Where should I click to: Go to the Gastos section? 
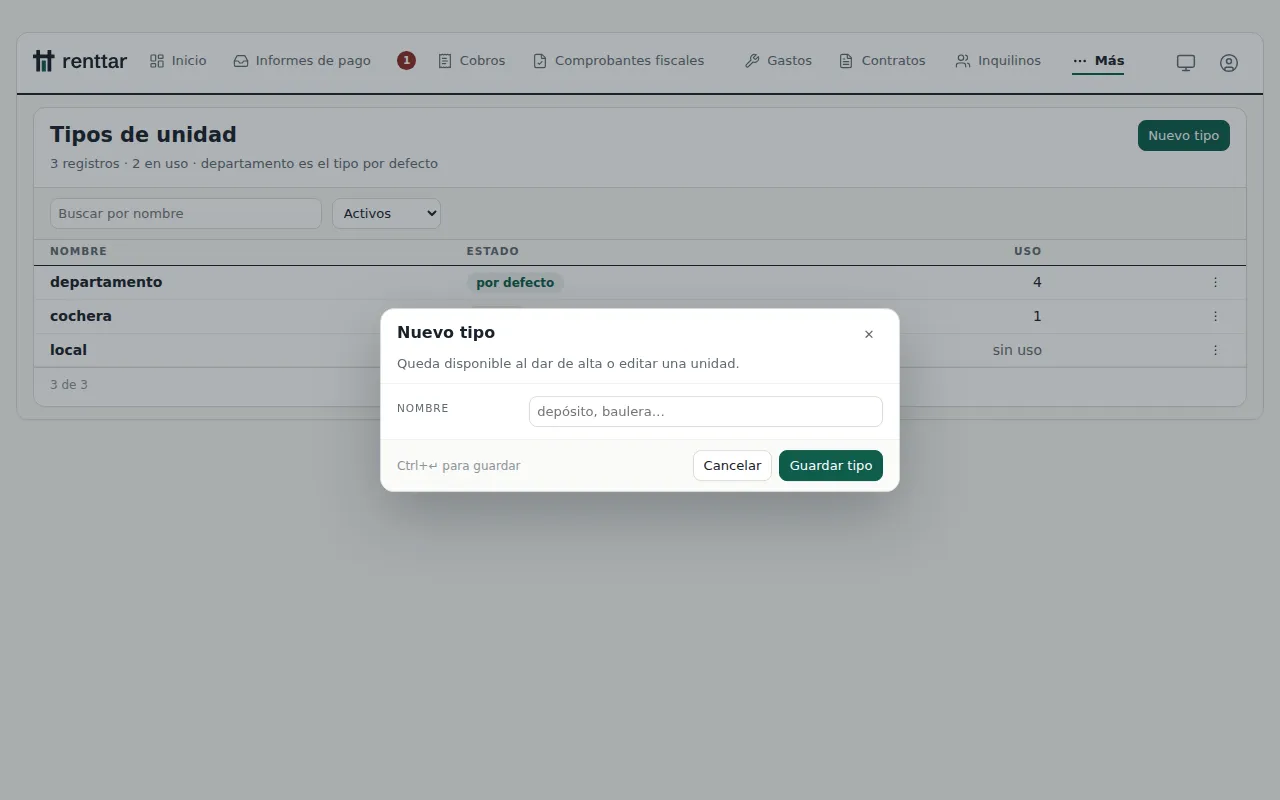(778, 61)
